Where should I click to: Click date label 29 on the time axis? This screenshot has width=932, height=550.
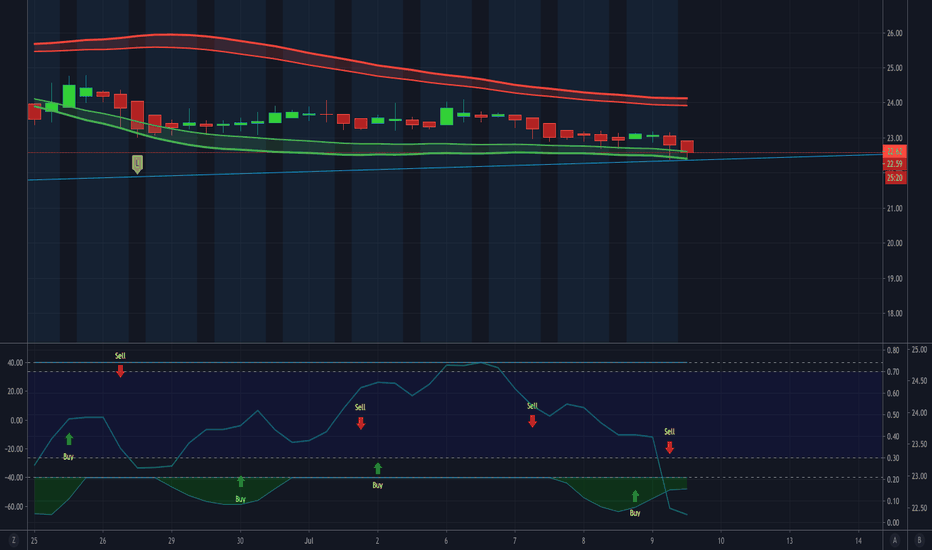[x=172, y=540]
